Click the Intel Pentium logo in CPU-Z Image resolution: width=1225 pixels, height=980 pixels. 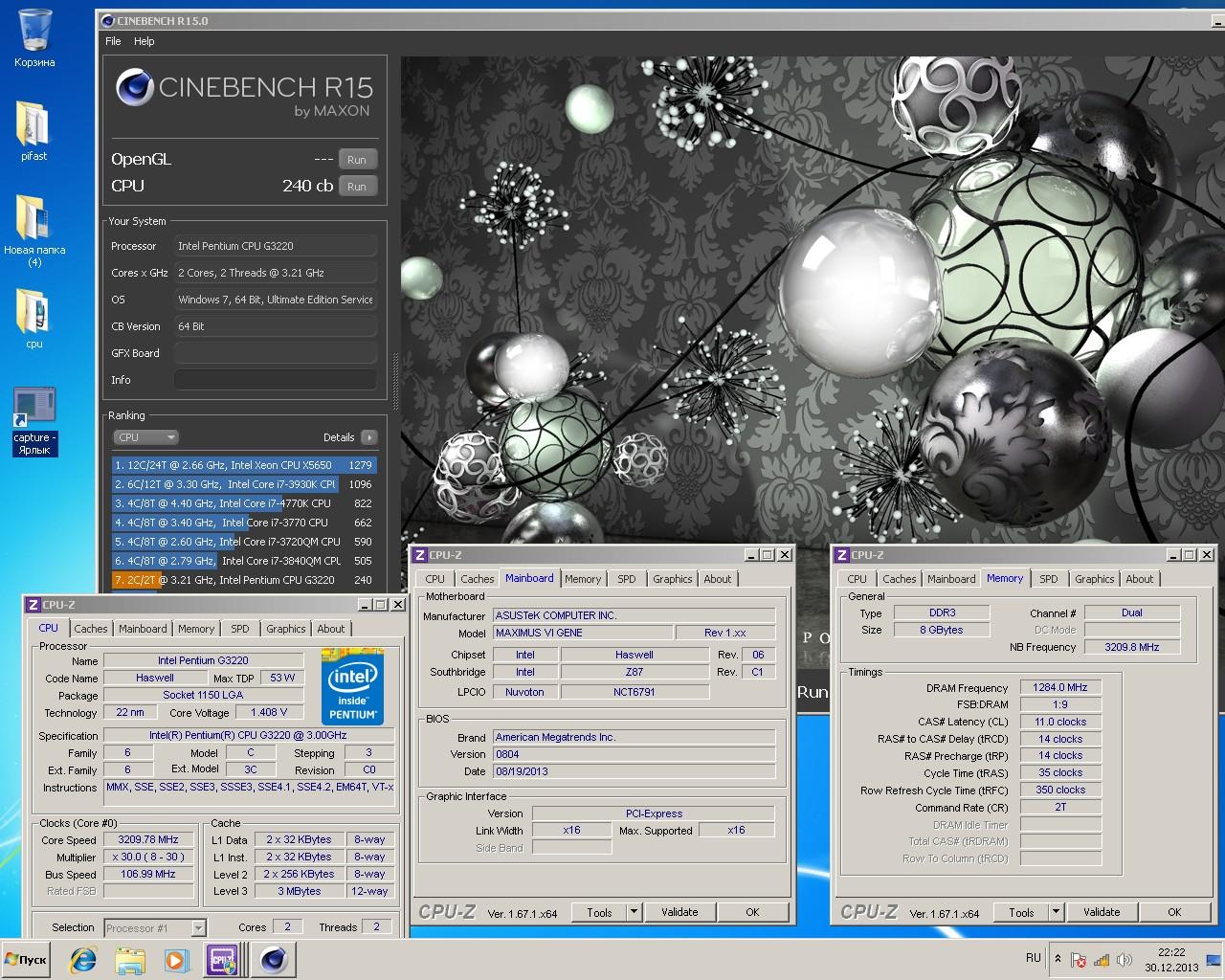click(x=353, y=687)
